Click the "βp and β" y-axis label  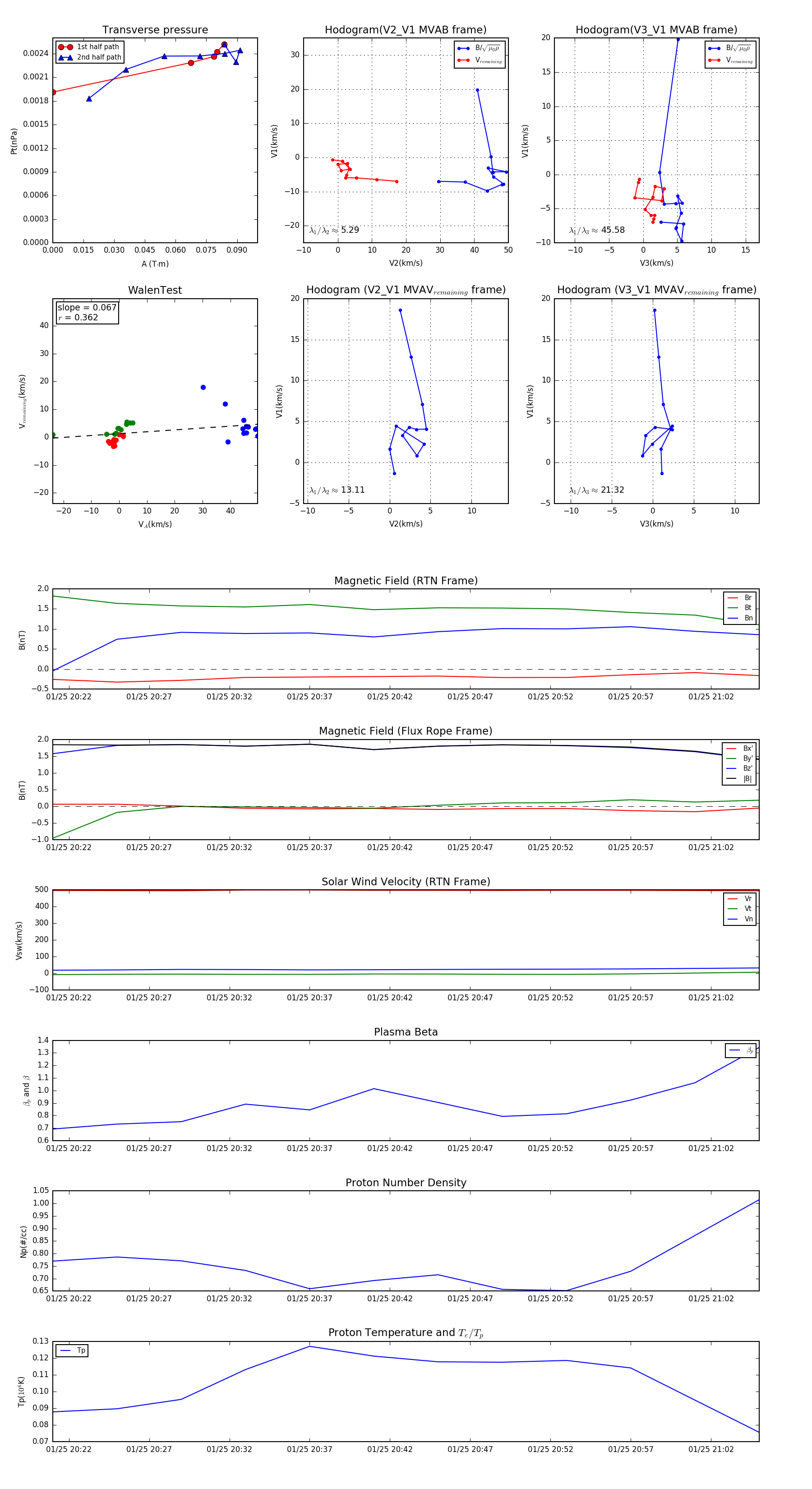pyautogui.click(x=27, y=1091)
